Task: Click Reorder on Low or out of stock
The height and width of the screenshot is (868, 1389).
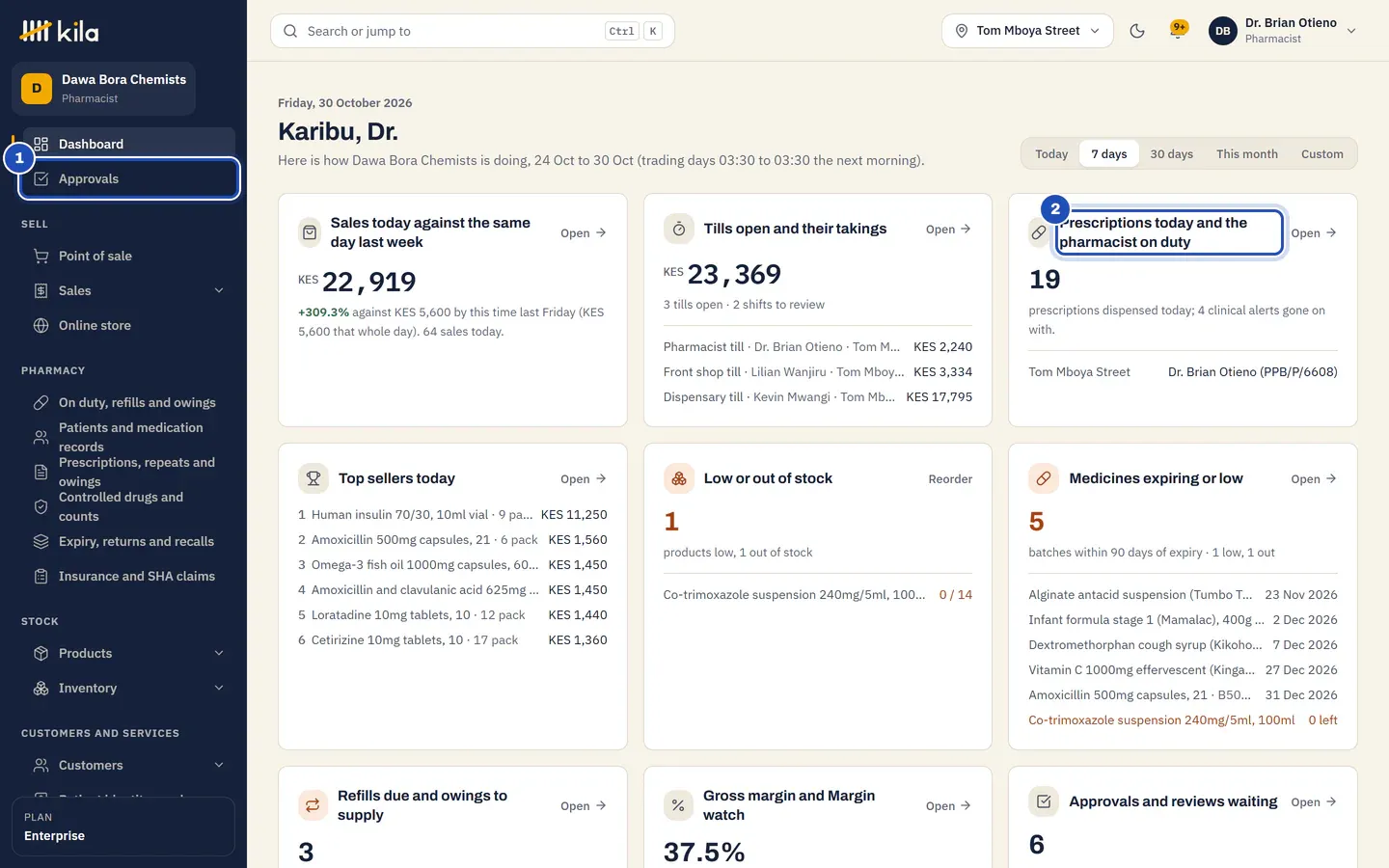Action: (950, 479)
